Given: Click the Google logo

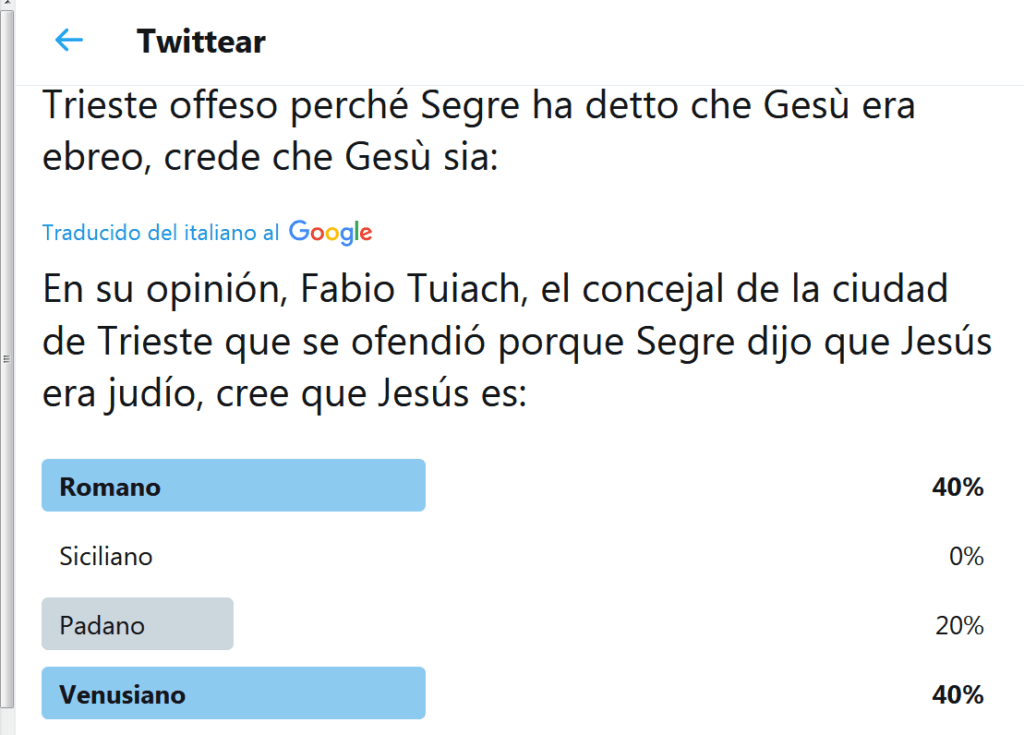Looking at the screenshot, I should (330, 232).
